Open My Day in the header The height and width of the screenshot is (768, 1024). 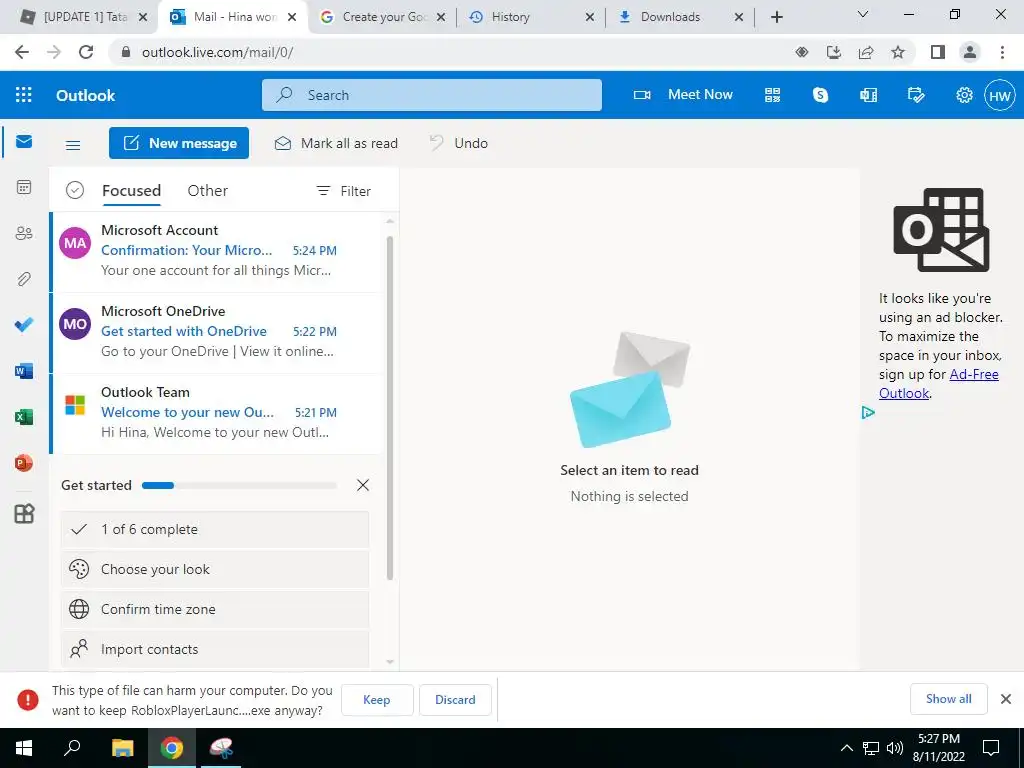click(916, 95)
